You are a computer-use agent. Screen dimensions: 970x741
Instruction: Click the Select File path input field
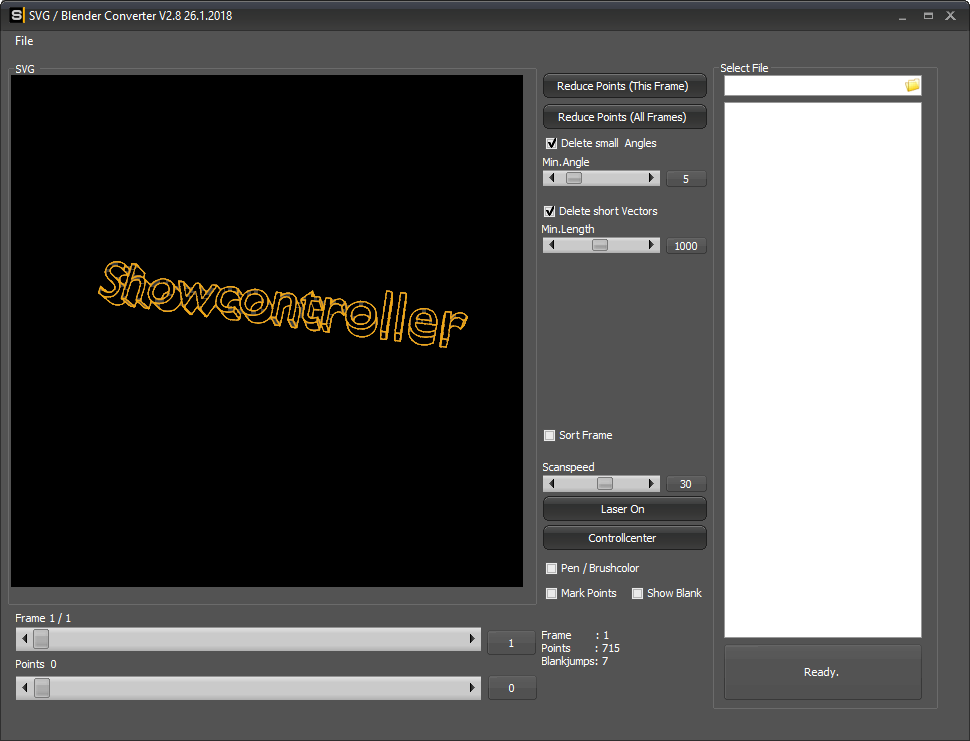pos(812,86)
